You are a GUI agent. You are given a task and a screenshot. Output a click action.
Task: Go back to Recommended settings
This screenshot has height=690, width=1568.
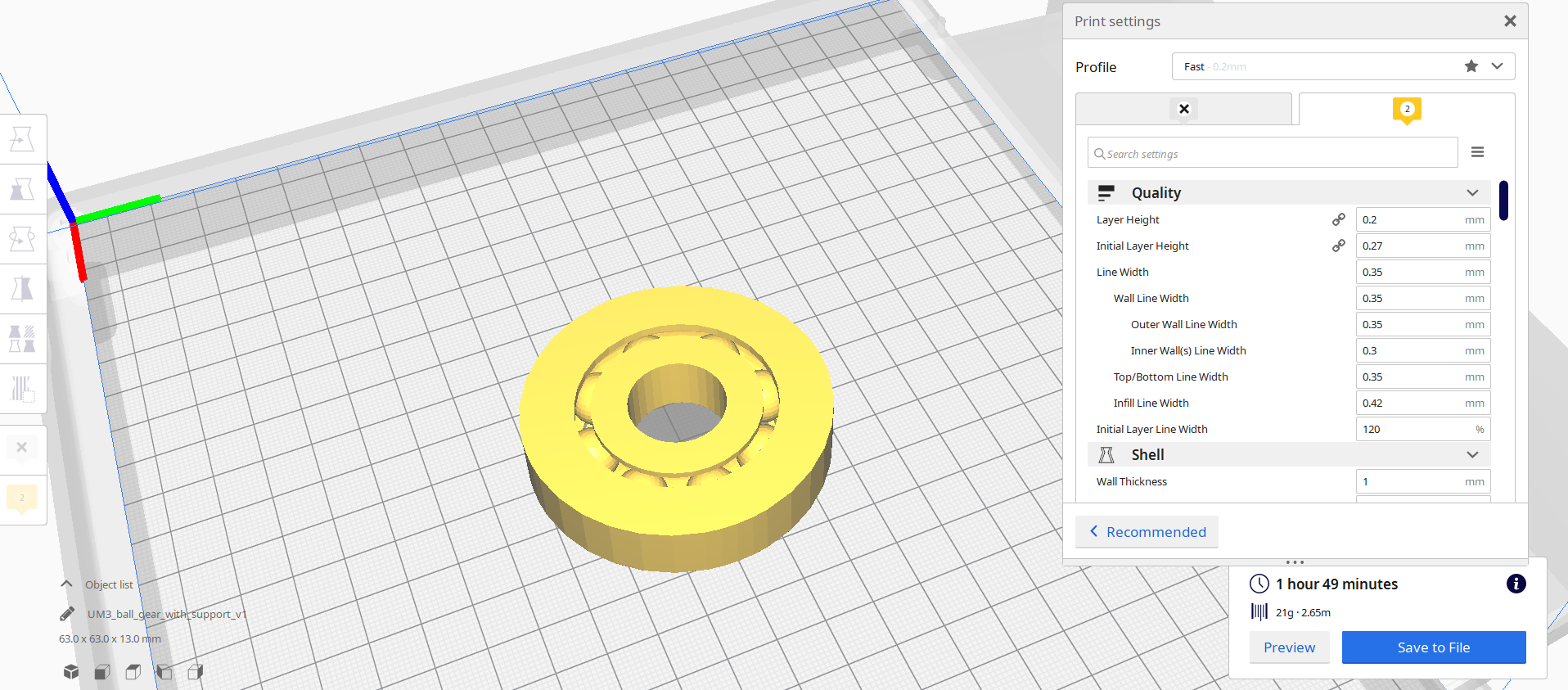pos(1147,532)
